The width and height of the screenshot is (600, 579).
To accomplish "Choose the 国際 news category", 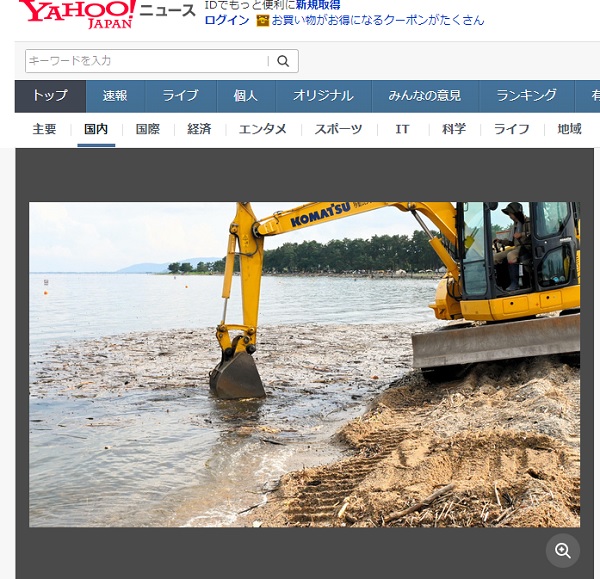I will pyautogui.click(x=147, y=129).
